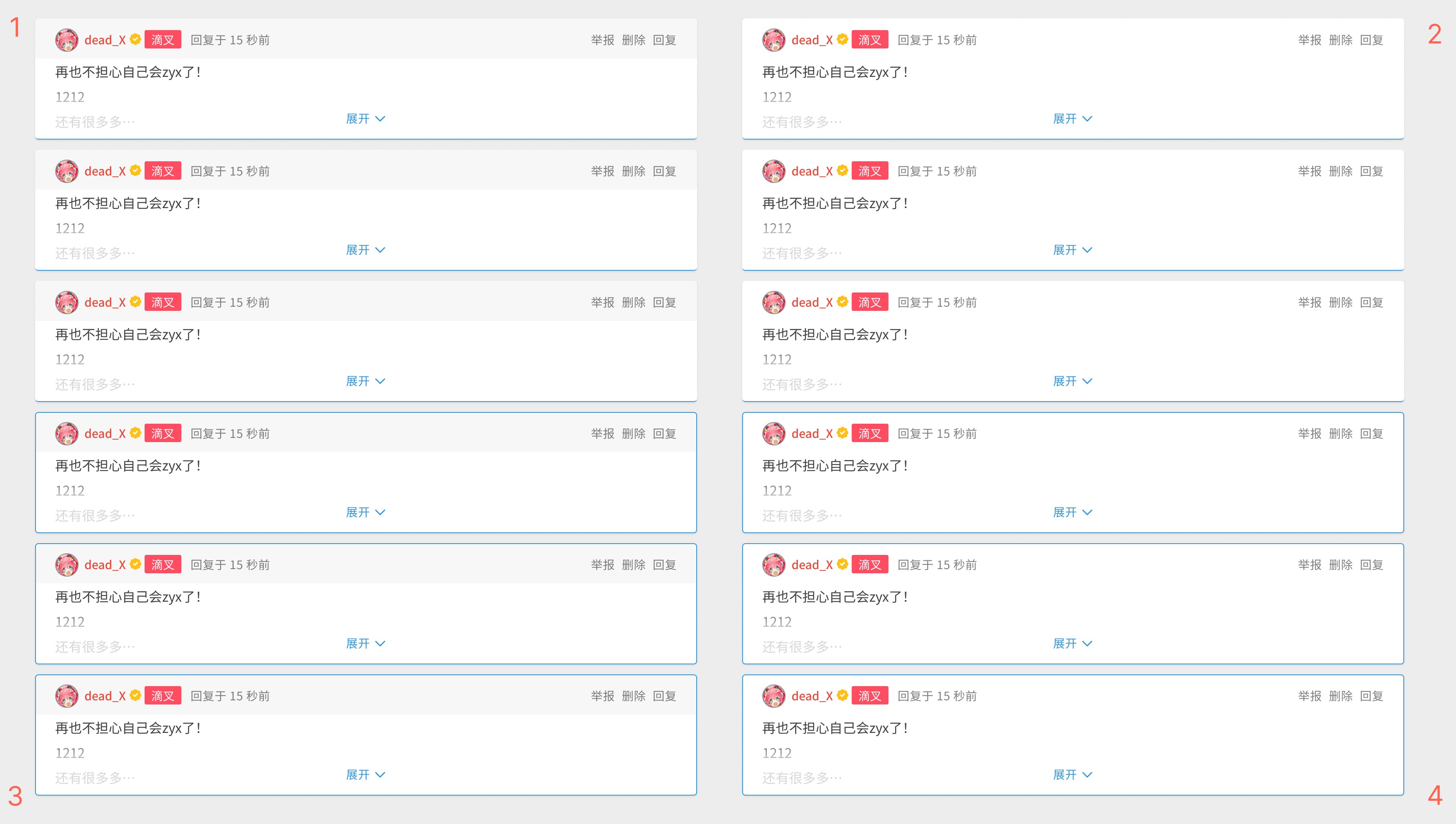Expand the bottom-right comment with 展开

[x=1072, y=775]
